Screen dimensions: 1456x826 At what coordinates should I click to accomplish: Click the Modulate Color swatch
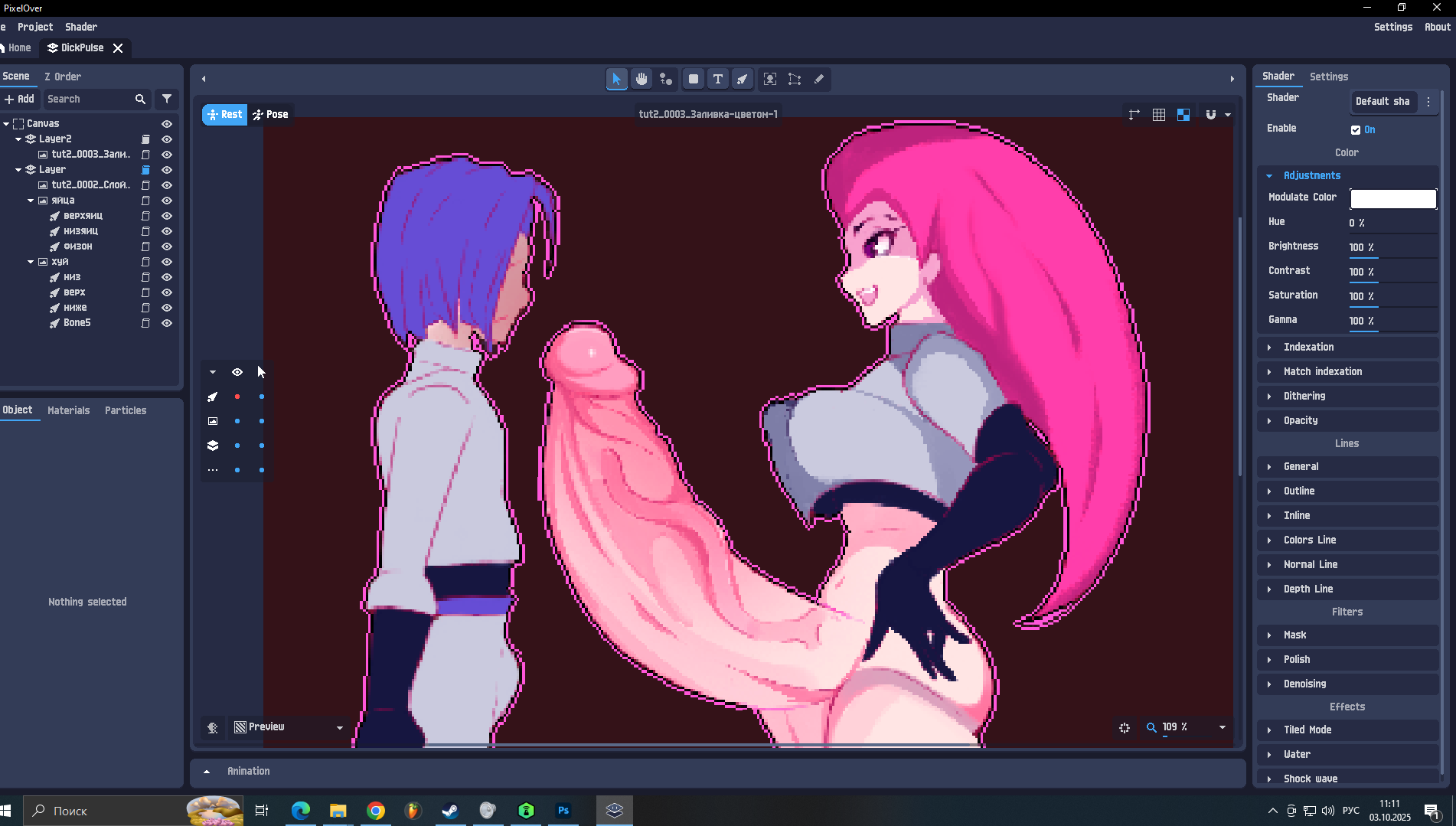pos(1393,199)
